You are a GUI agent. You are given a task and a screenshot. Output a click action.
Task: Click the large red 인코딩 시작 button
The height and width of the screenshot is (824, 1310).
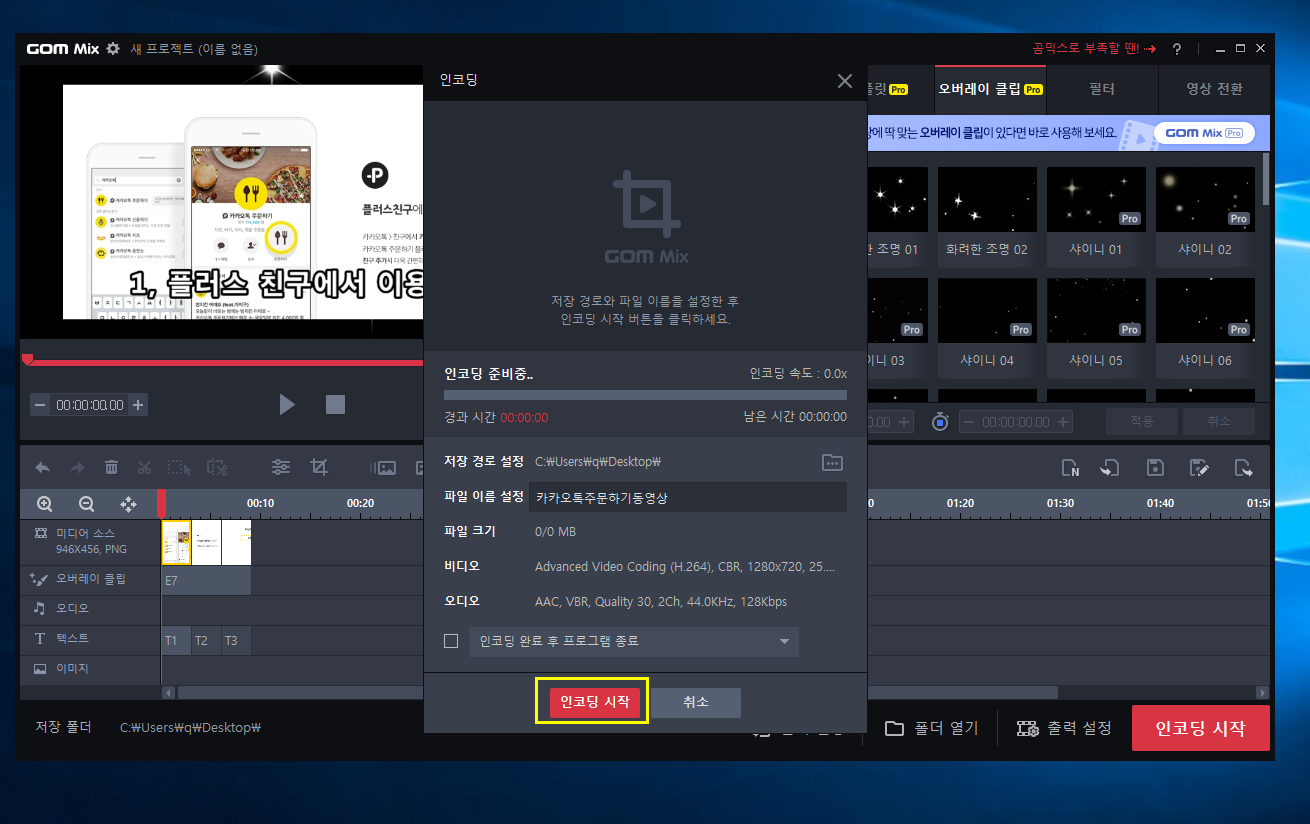[1200, 728]
